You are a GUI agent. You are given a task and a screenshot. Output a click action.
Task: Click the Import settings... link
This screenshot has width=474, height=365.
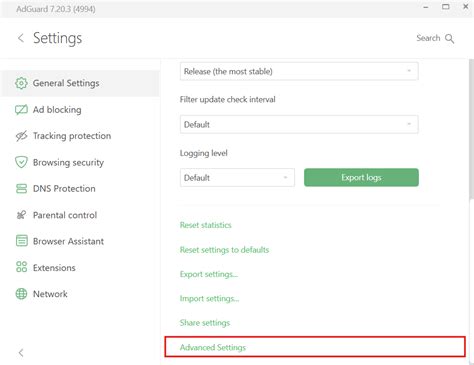209,298
